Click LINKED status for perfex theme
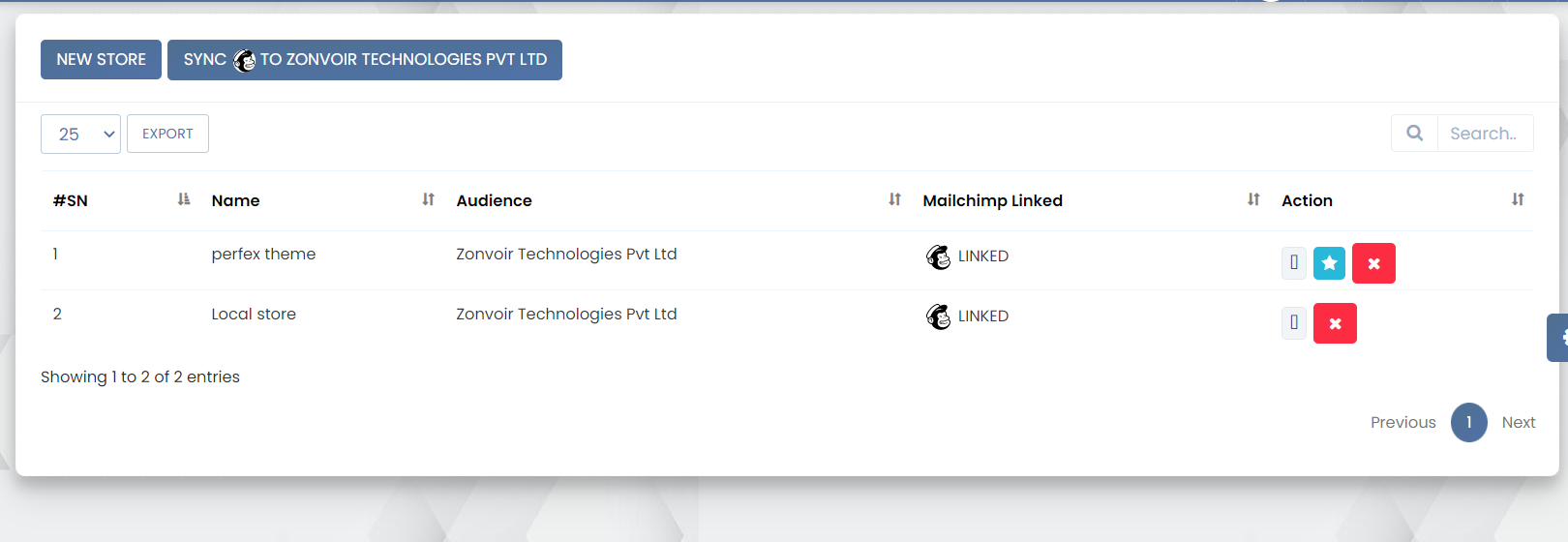Image resolution: width=1568 pixels, height=542 pixels. click(x=983, y=256)
